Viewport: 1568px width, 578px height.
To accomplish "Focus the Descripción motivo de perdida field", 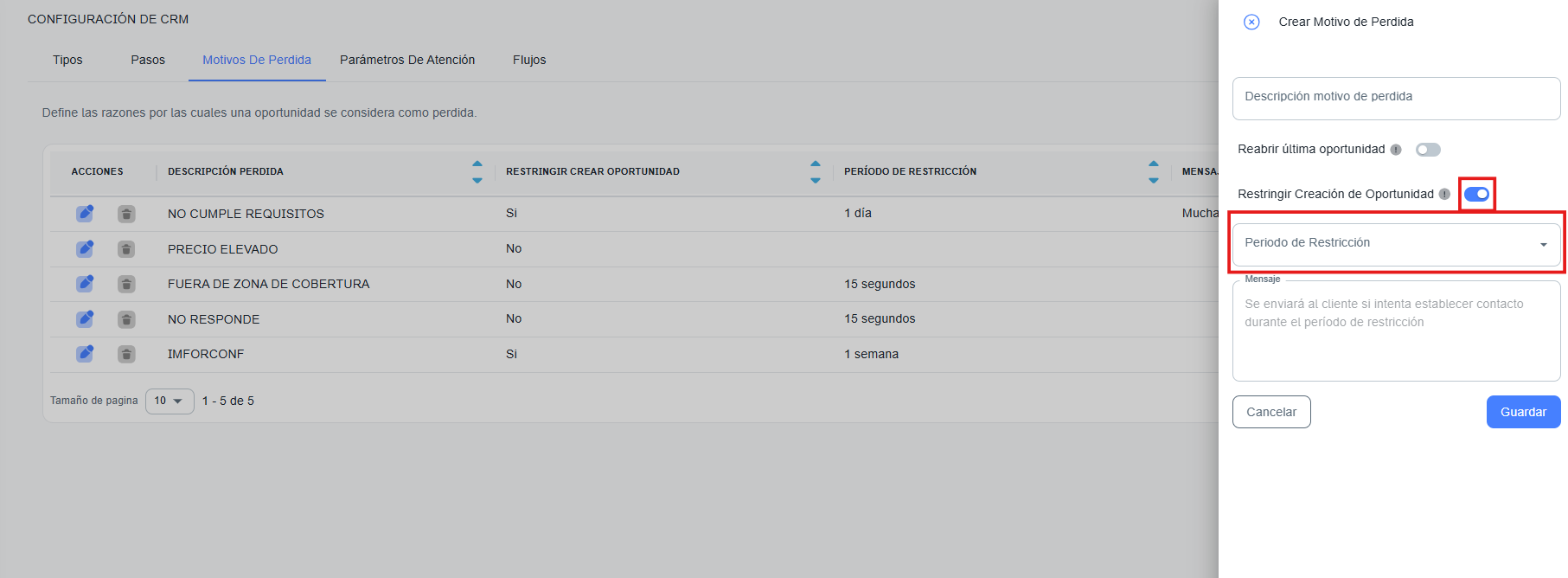I will (1396, 98).
